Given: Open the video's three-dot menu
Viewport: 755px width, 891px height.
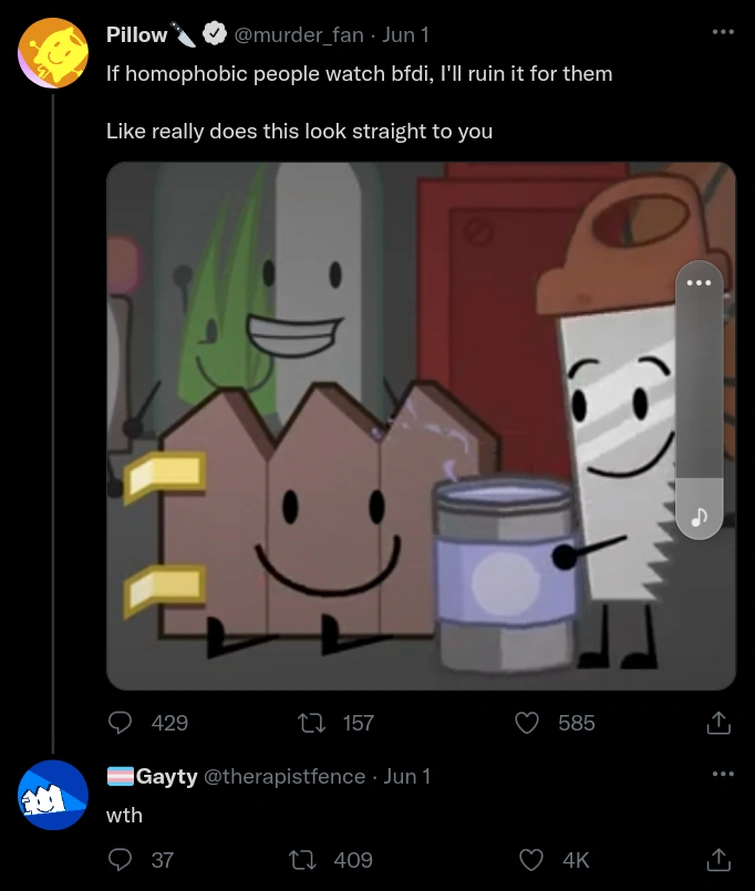Looking at the screenshot, I should [x=698, y=283].
